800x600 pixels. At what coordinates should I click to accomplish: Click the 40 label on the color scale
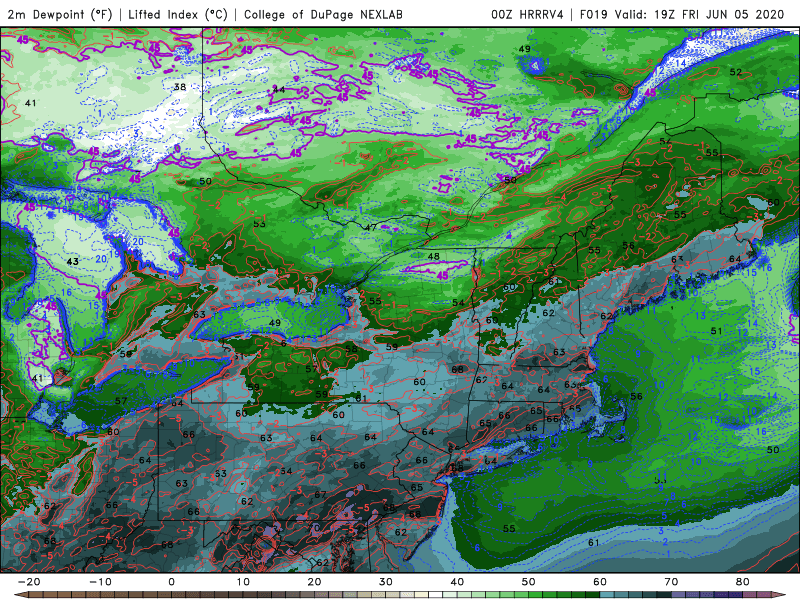[457, 582]
